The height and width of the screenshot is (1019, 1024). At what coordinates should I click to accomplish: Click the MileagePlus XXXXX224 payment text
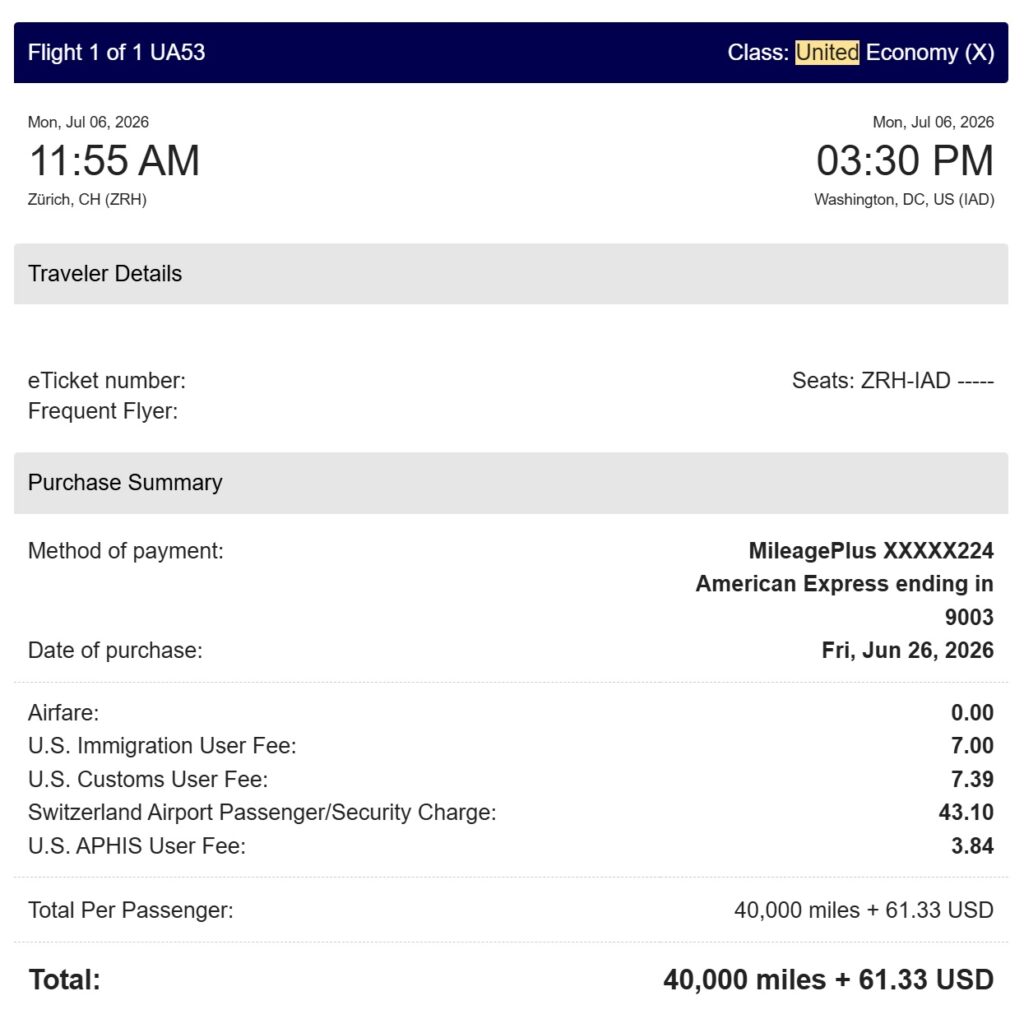point(871,551)
